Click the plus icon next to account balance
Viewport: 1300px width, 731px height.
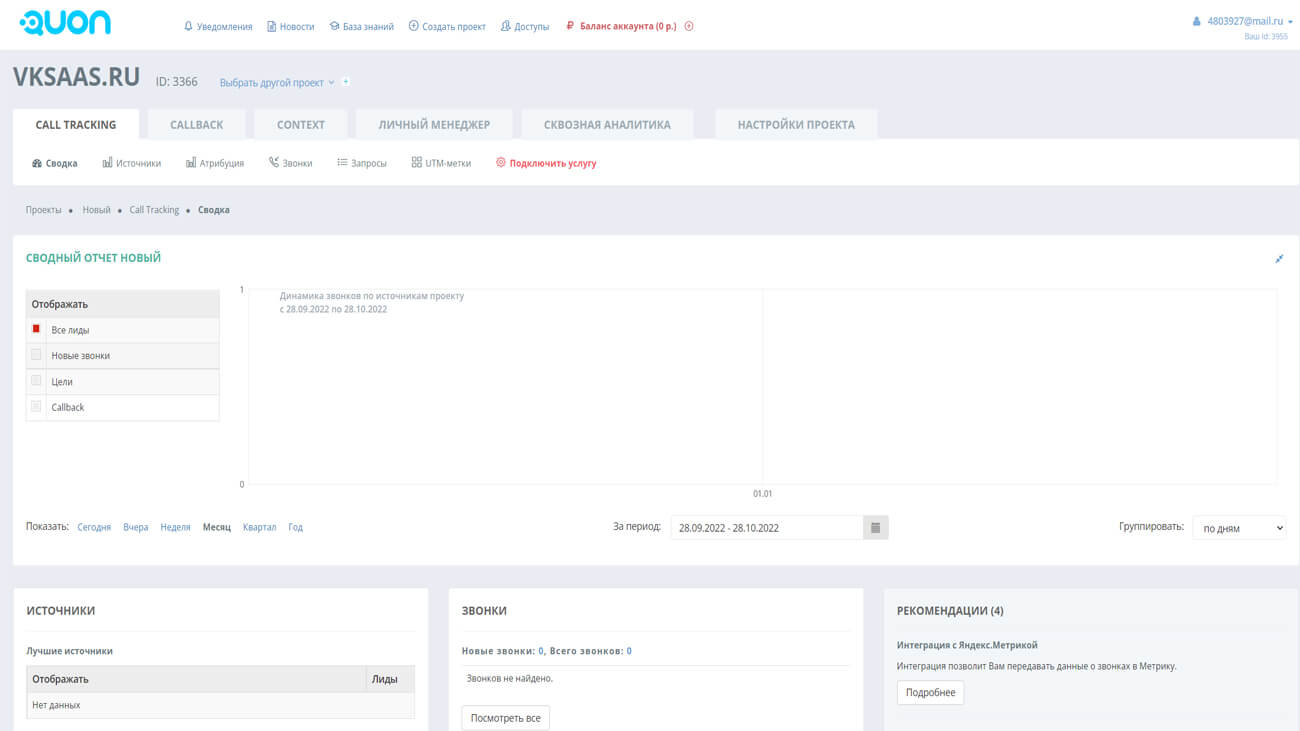[689, 26]
